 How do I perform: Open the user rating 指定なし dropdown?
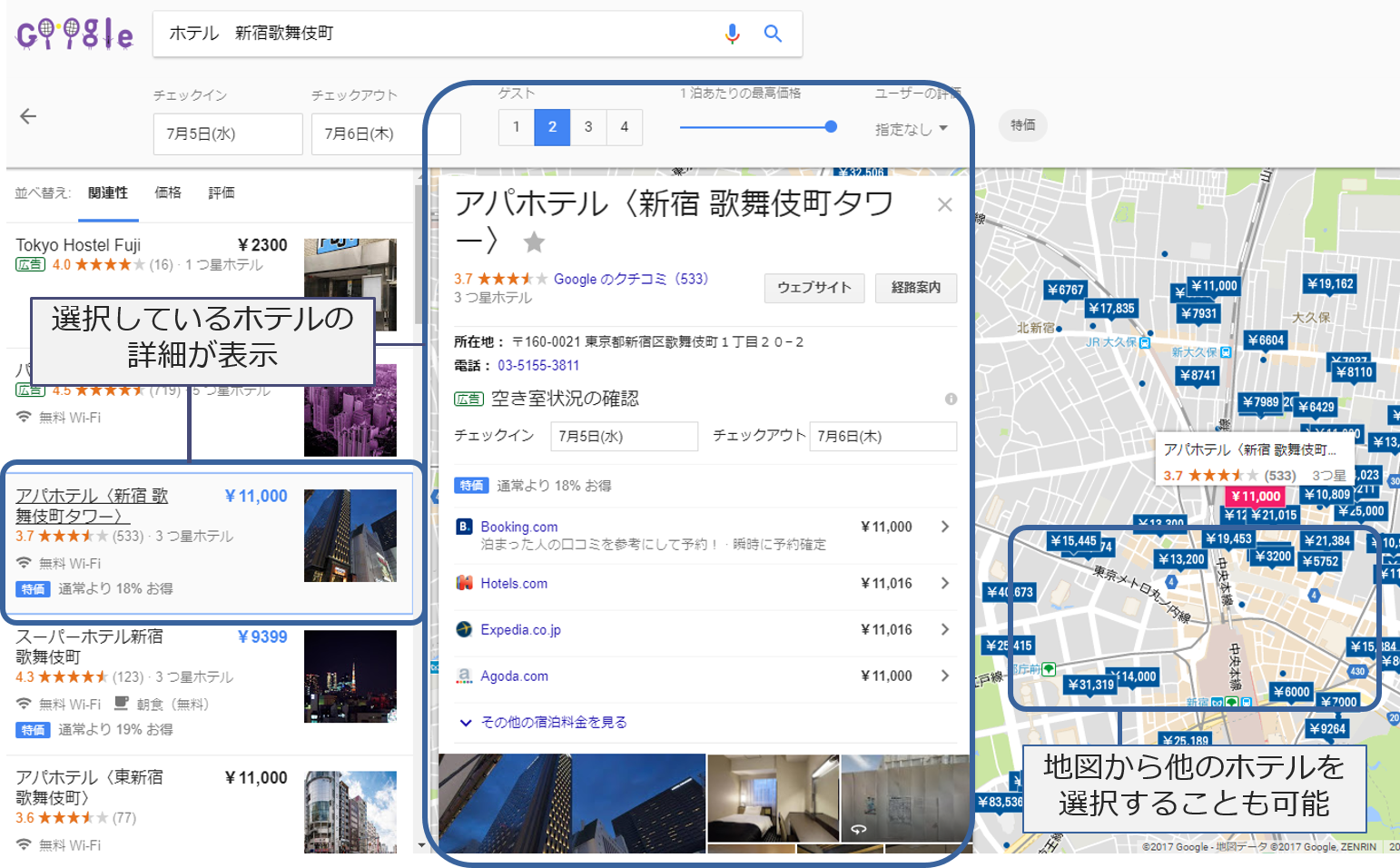tap(912, 129)
